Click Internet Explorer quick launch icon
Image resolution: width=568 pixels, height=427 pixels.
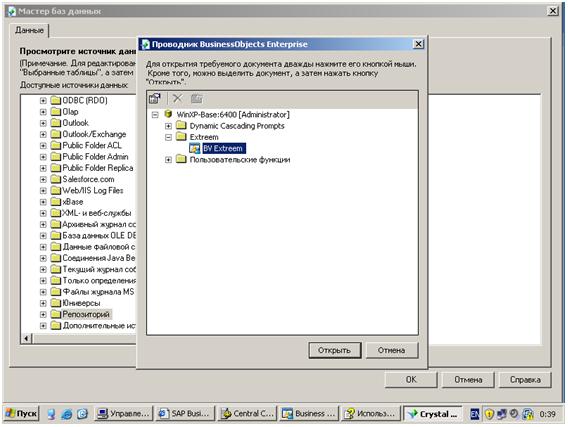pyautogui.click(x=67, y=414)
